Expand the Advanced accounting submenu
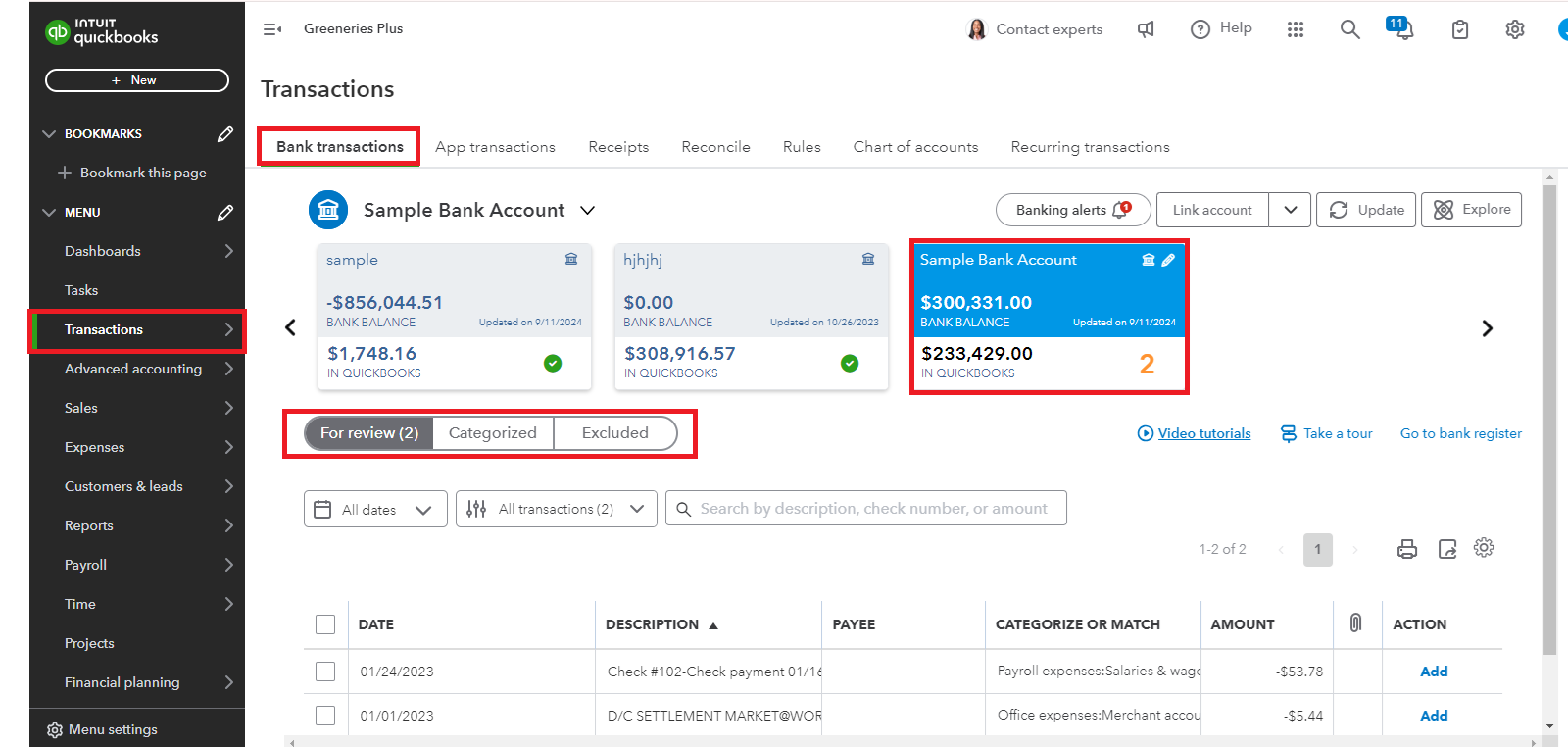 [x=229, y=369]
